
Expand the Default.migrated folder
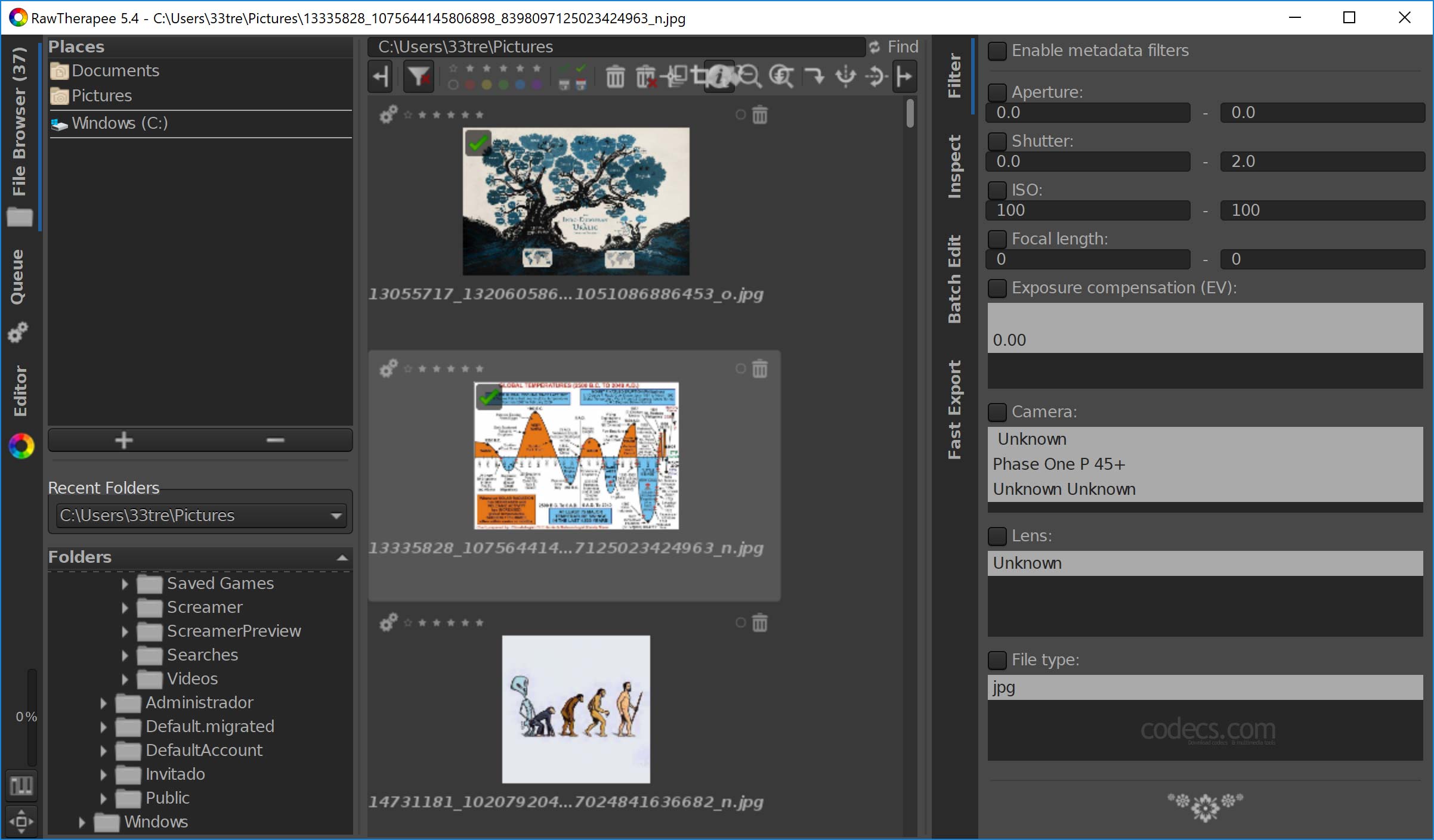[103, 727]
